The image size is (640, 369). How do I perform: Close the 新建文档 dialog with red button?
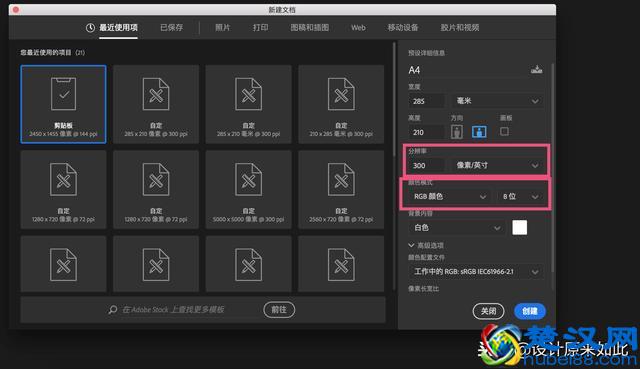(x=16, y=9)
